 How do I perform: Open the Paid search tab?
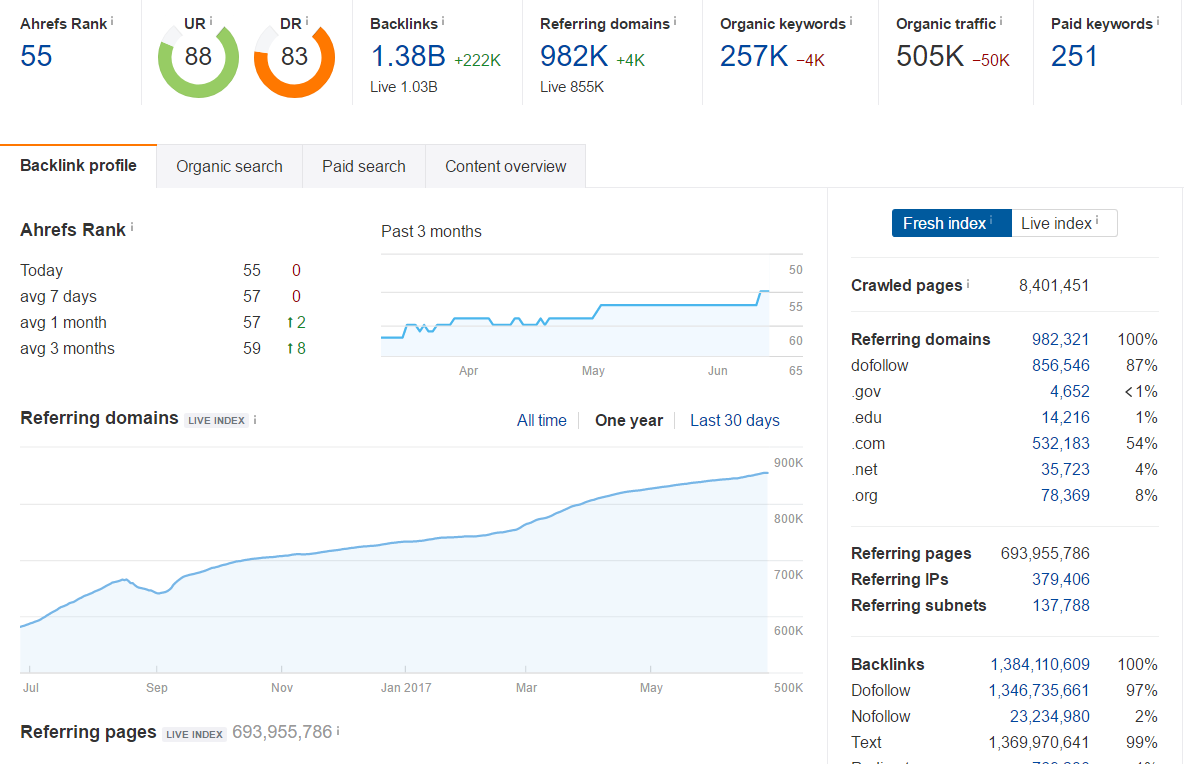pyautogui.click(x=364, y=167)
